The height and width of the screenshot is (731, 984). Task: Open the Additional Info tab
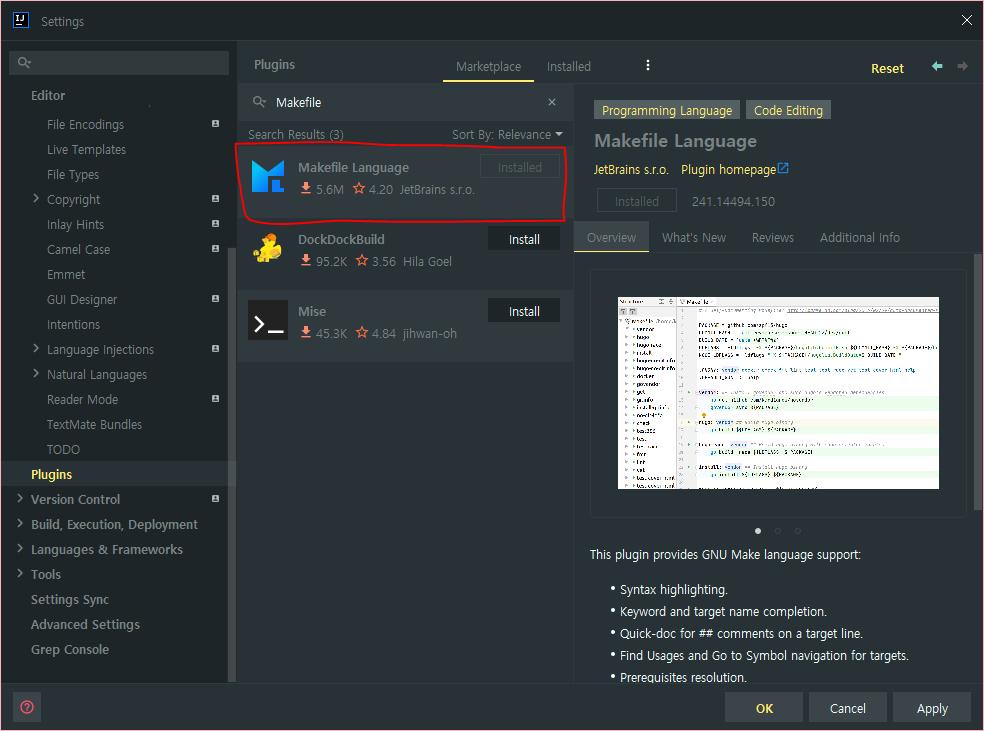[x=860, y=237]
